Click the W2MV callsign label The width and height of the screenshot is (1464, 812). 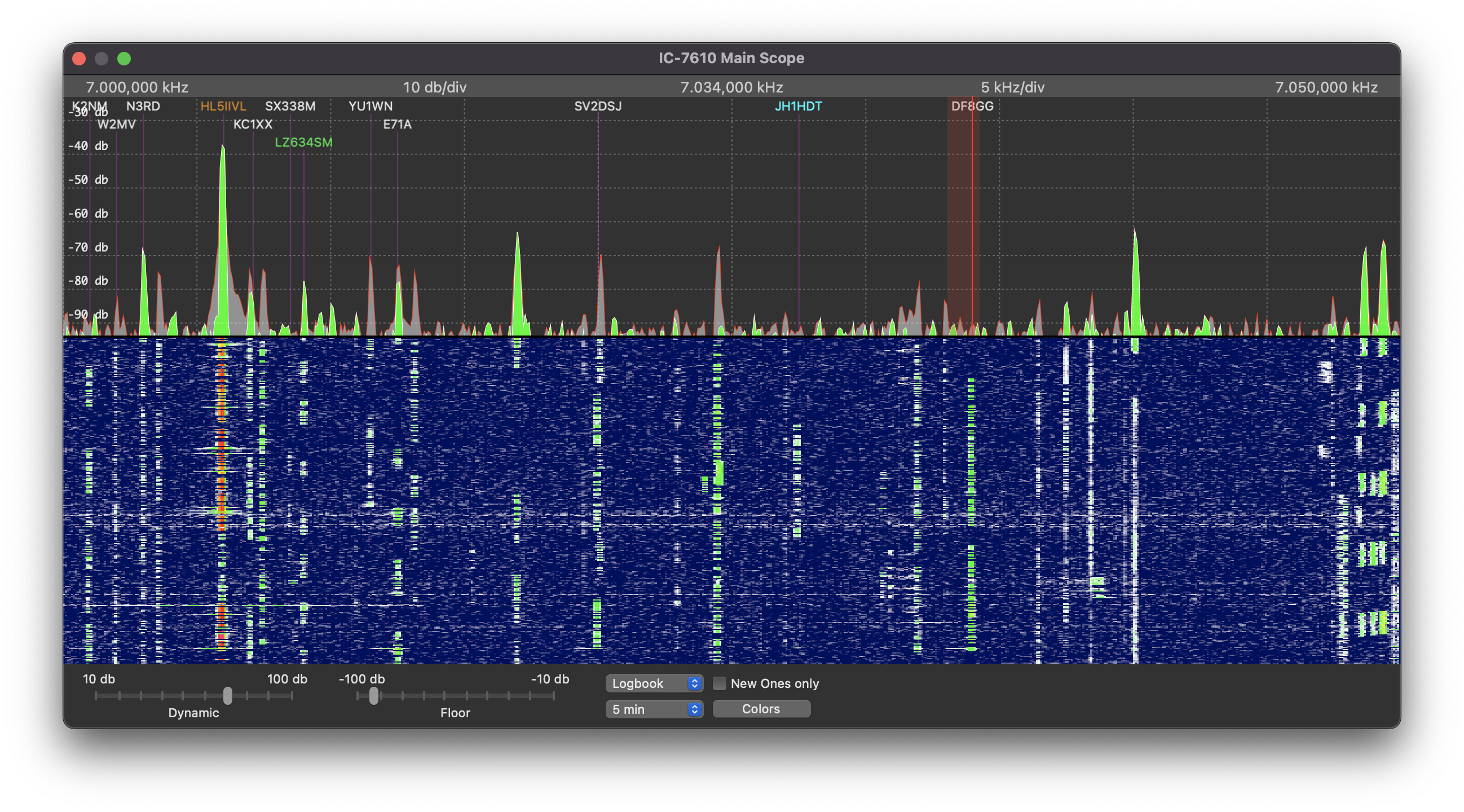(117, 125)
